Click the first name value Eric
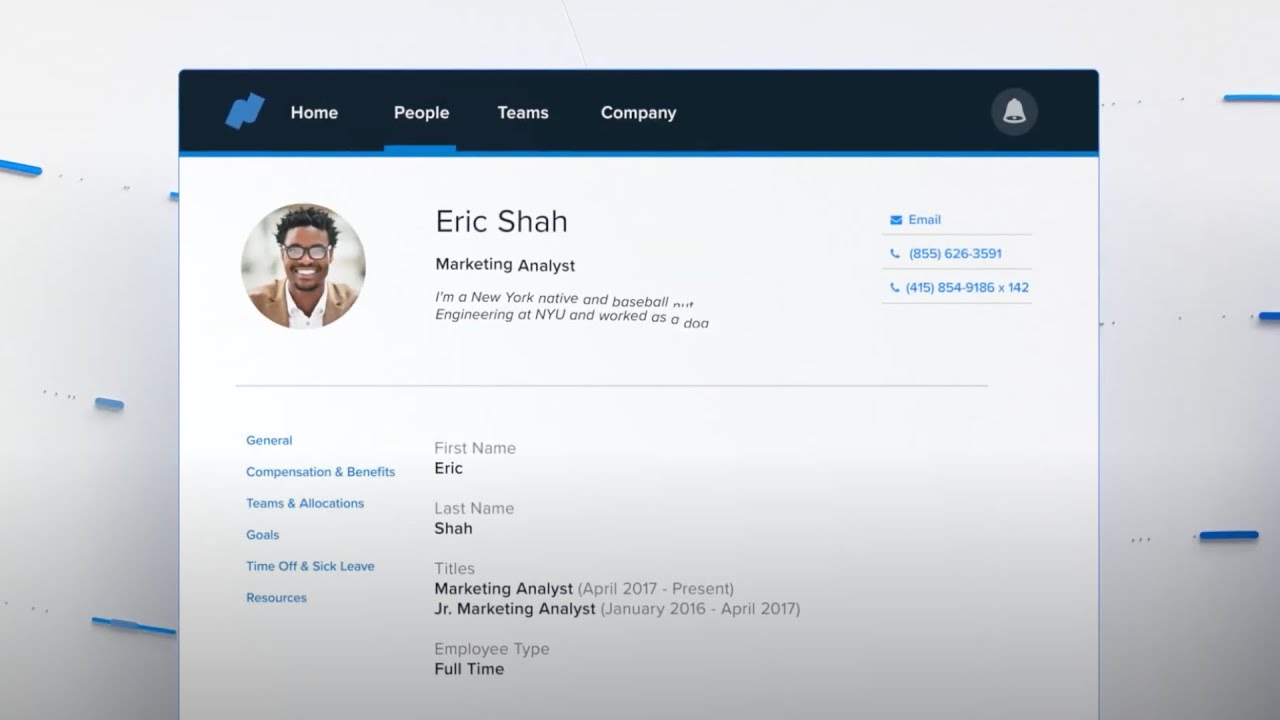Image resolution: width=1280 pixels, height=720 pixels. pyautogui.click(x=448, y=468)
